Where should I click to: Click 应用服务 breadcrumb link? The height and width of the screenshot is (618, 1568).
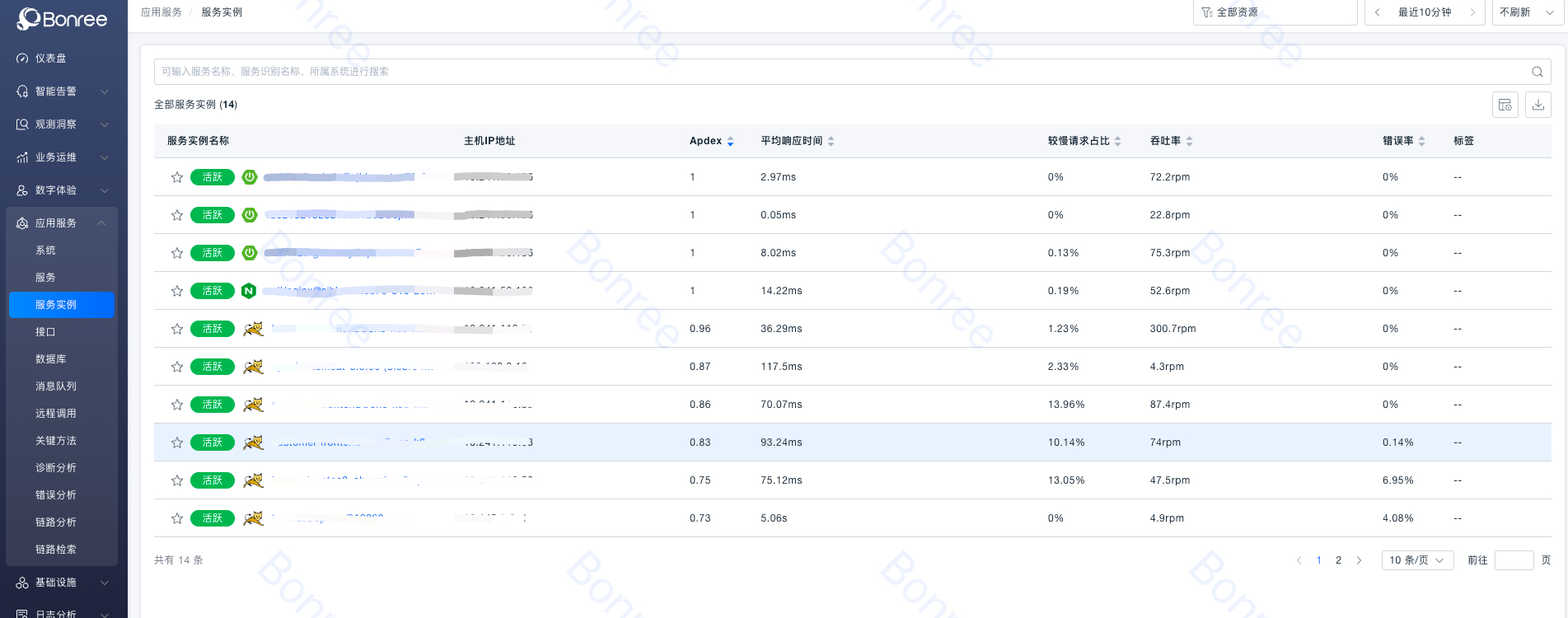[161, 12]
